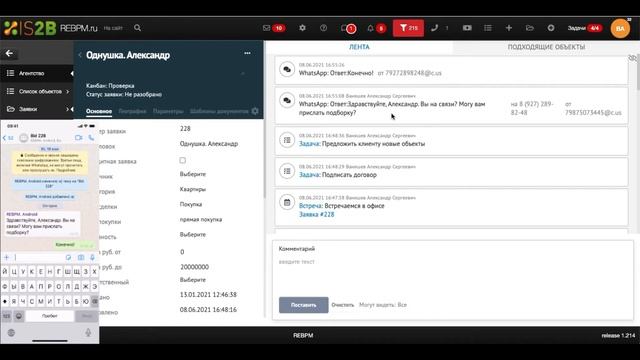The width and height of the screenshot is (640, 360).
Task: Switch to the ПОДХОДЯЩИЕ ОБЪЕКТЫ tab
Action: (546, 47)
